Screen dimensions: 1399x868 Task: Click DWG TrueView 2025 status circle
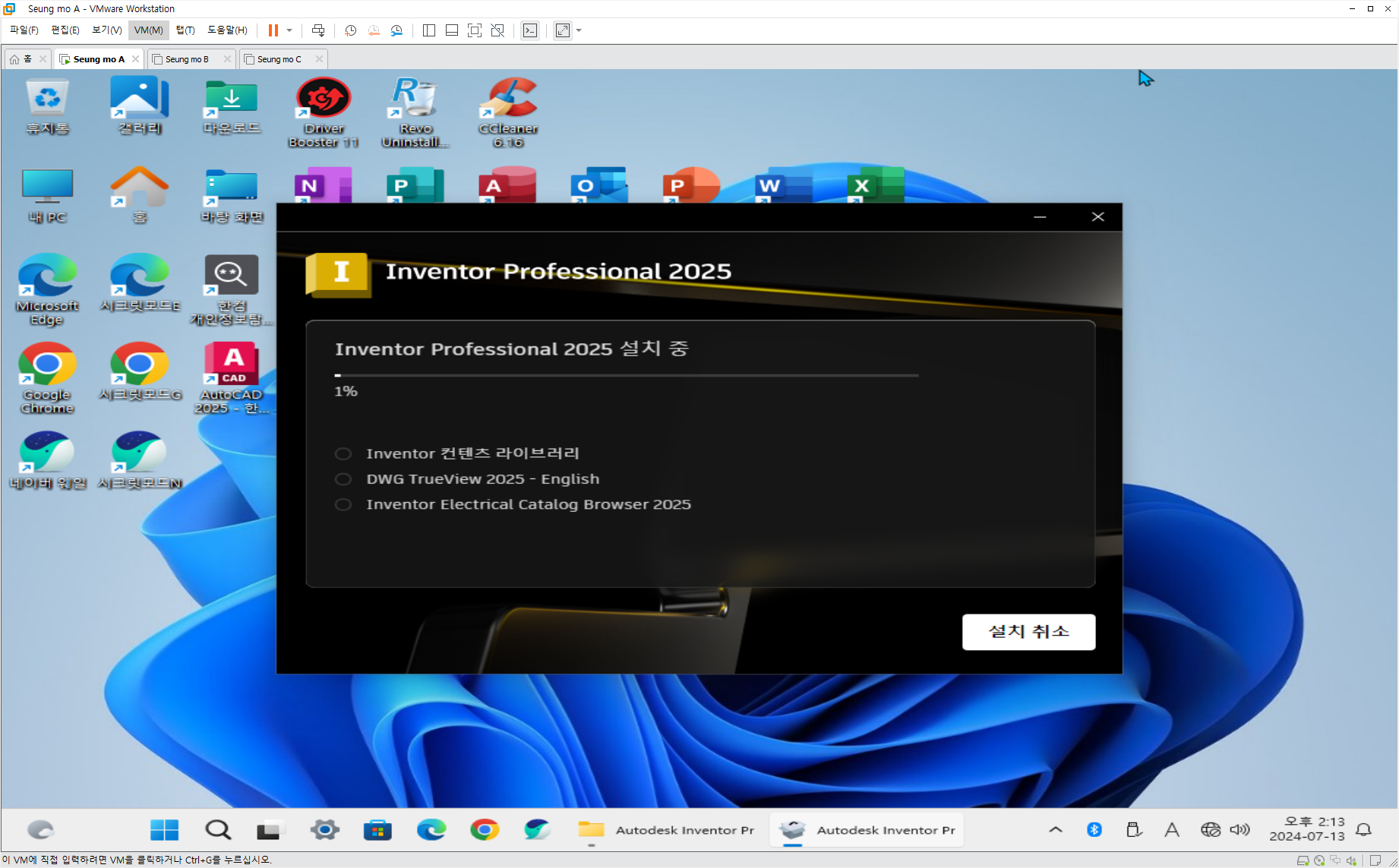pyautogui.click(x=343, y=479)
